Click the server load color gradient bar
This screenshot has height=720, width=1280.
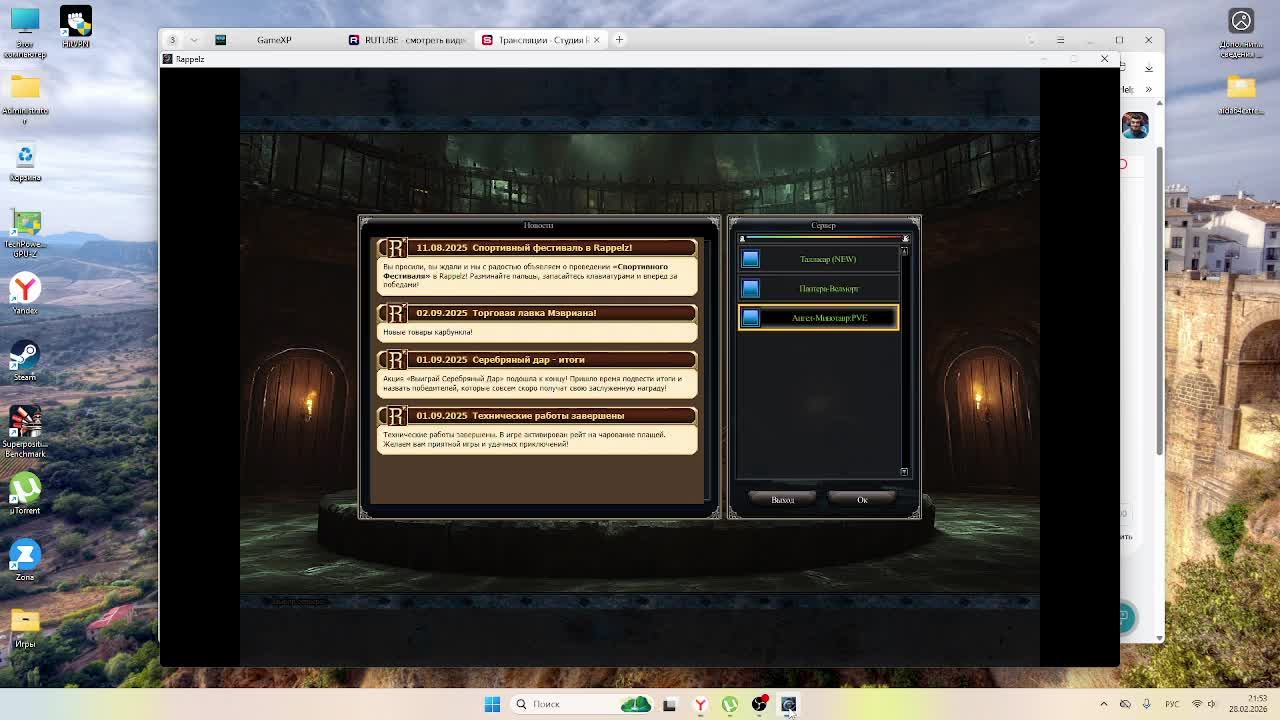click(x=823, y=238)
